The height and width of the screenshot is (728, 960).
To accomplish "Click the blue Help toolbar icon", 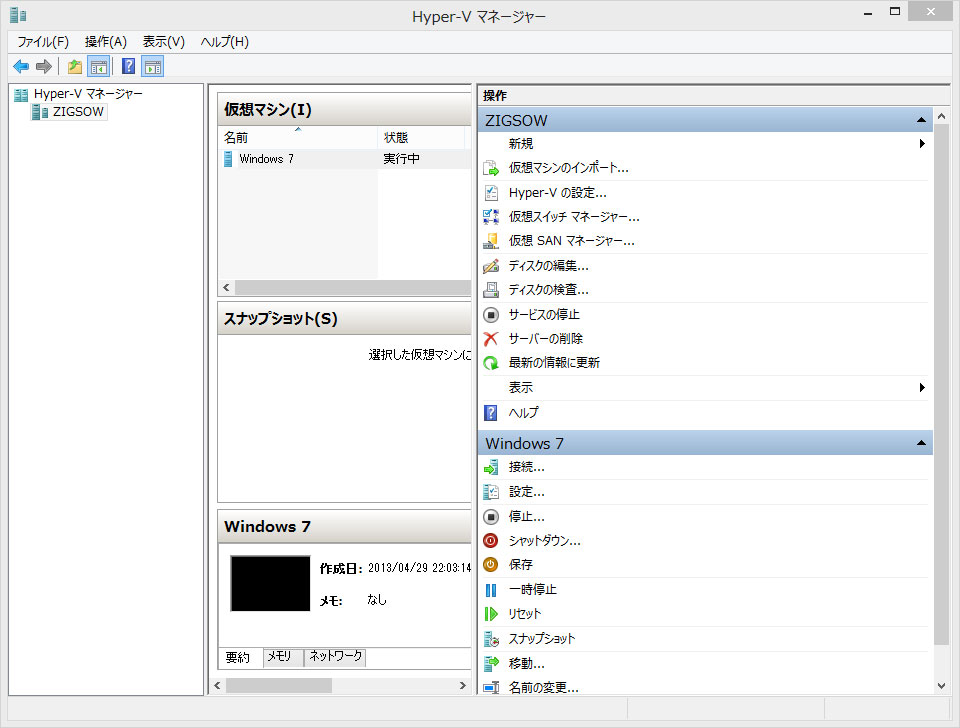I will 129,66.
